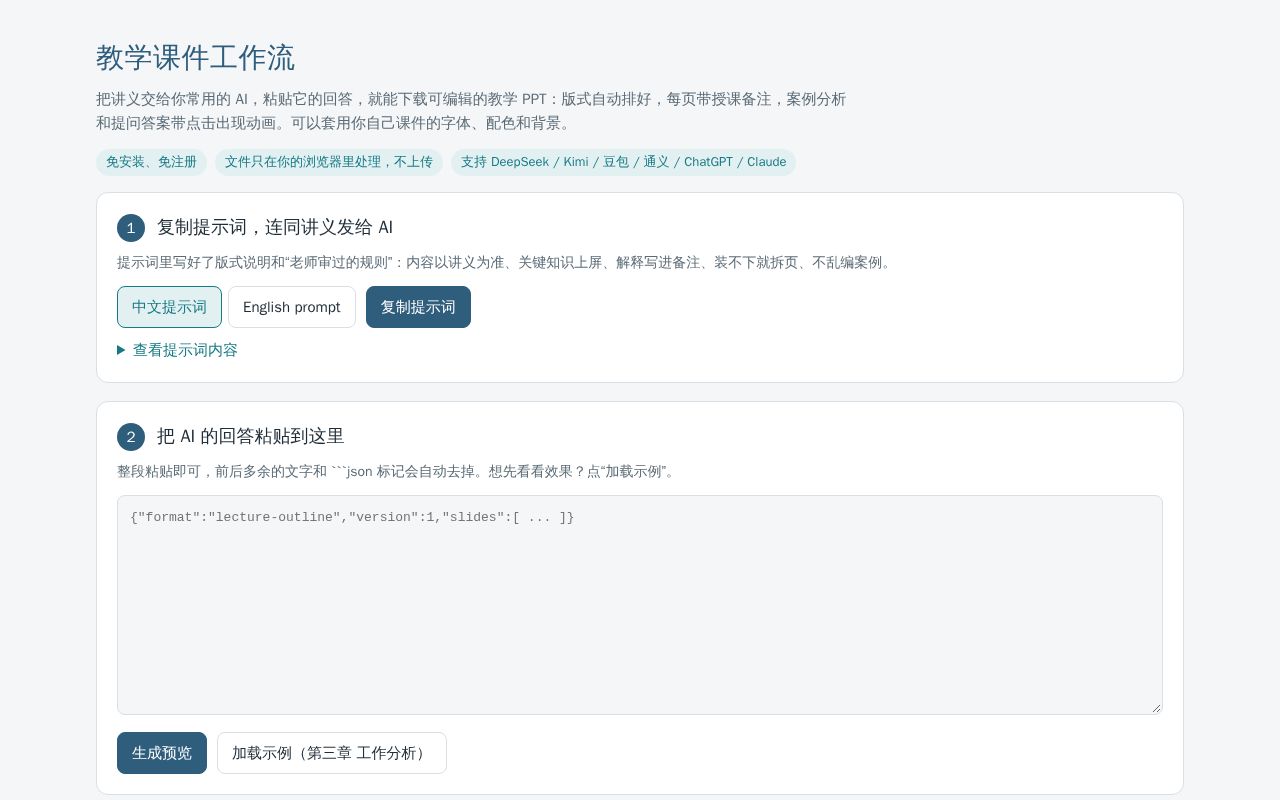The width and height of the screenshot is (1280, 800).
Task: Load the 第三章 工作分析 example
Action: pyautogui.click(x=332, y=753)
